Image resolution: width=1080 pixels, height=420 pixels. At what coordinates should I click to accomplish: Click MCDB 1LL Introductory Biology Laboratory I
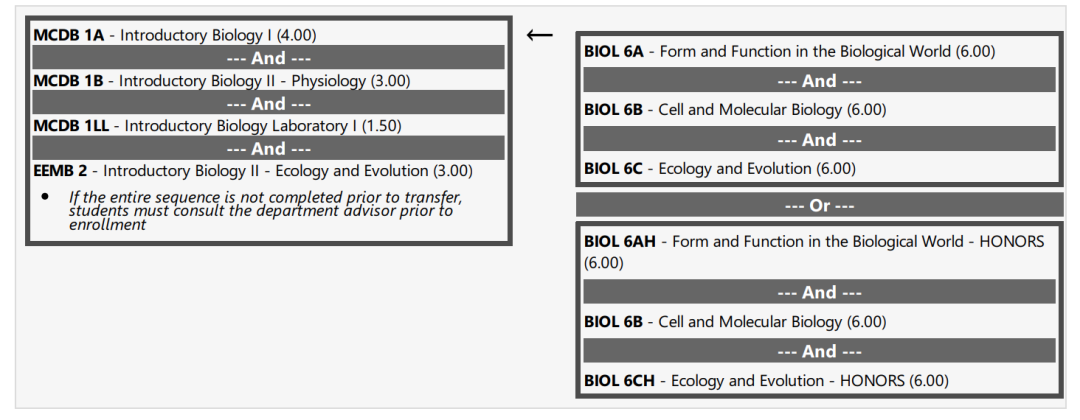tap(218, 126)
